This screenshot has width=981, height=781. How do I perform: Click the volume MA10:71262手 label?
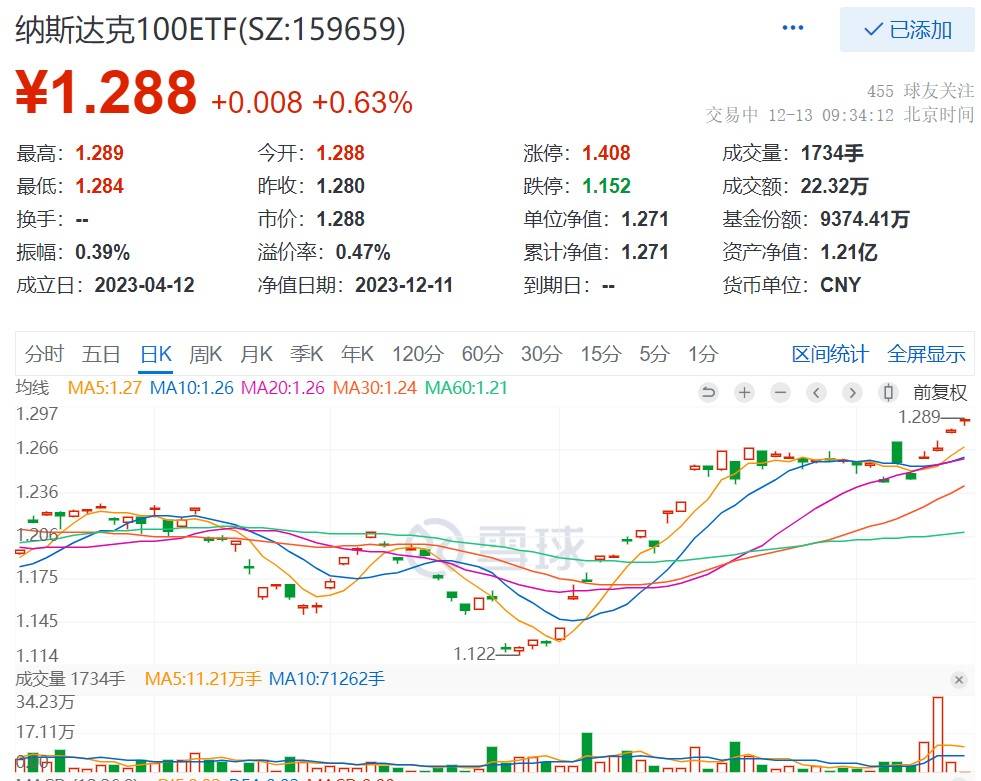(x=327, y=679)
